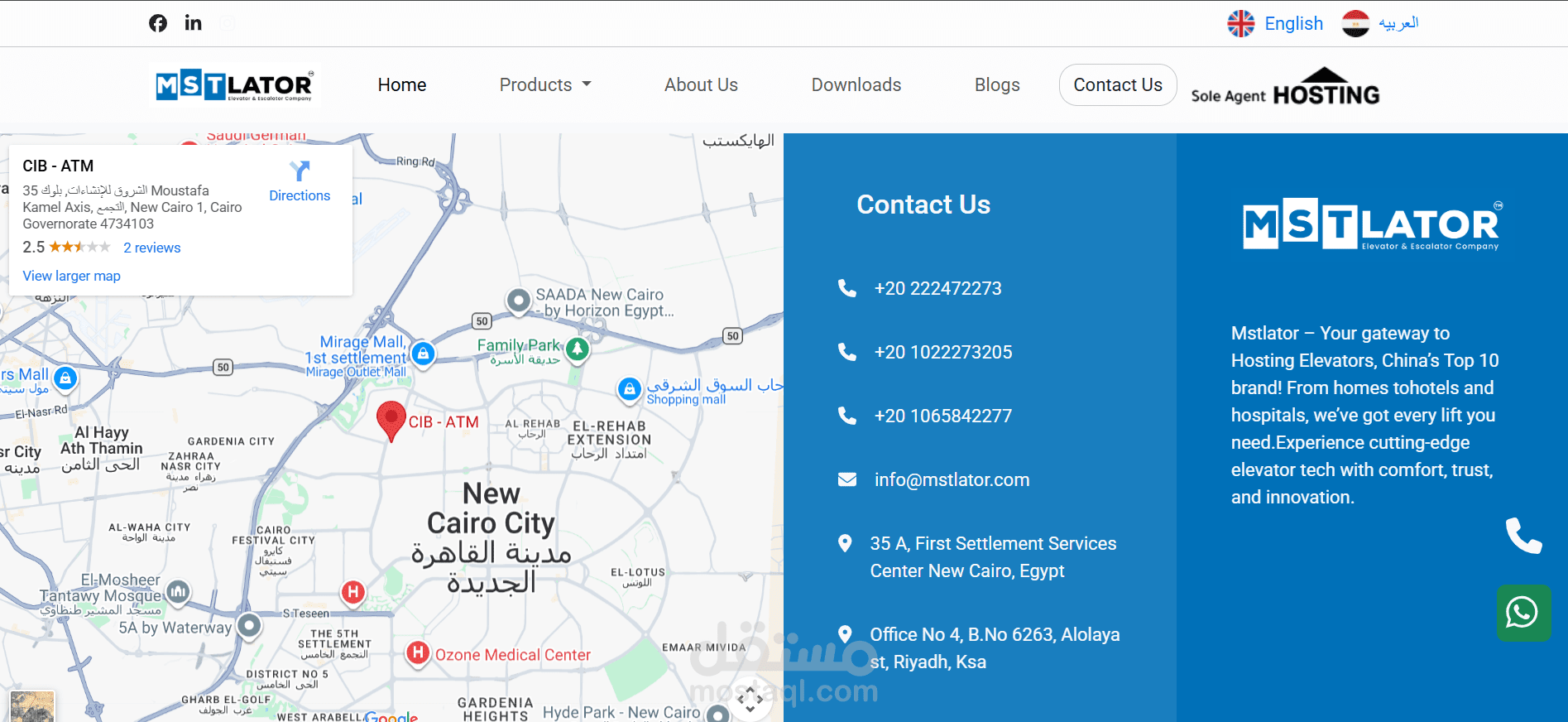Click the Hyde Park - New Cairo label
Viewport: 1568px width, 722px height.
pos(621,712)
